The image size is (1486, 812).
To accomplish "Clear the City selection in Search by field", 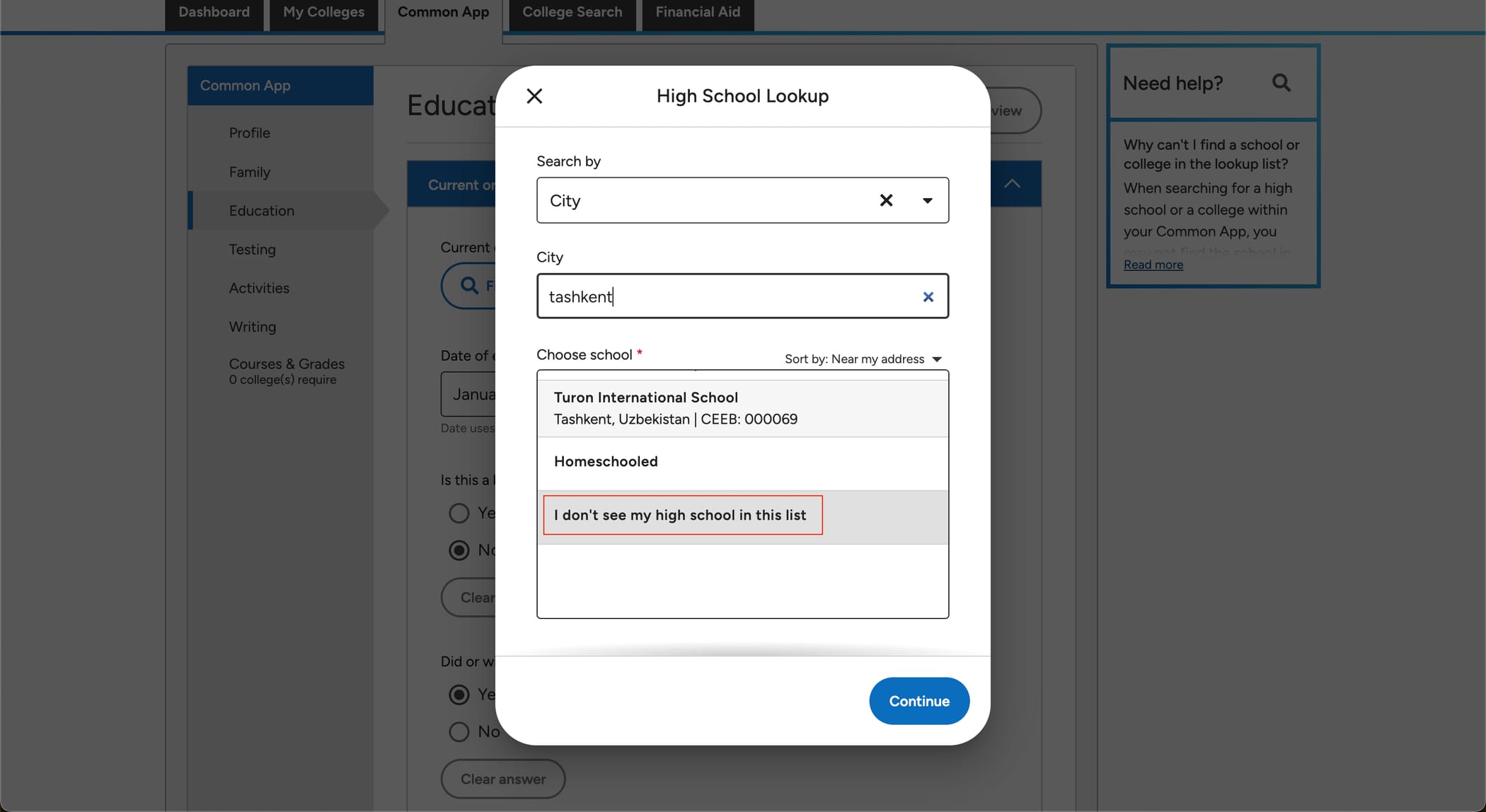I will (886, 200).
